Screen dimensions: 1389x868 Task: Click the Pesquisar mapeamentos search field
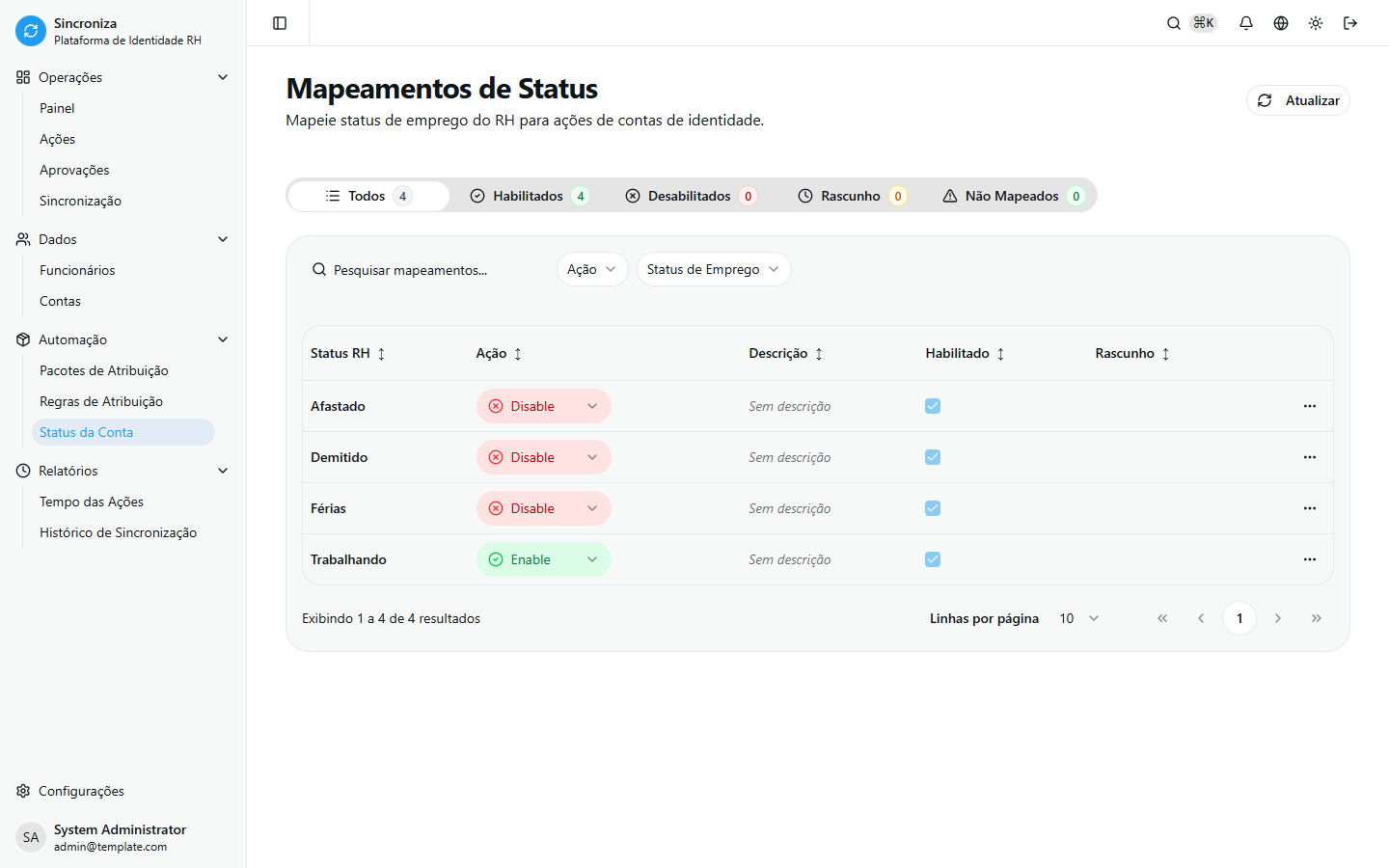tap(415, 269)
